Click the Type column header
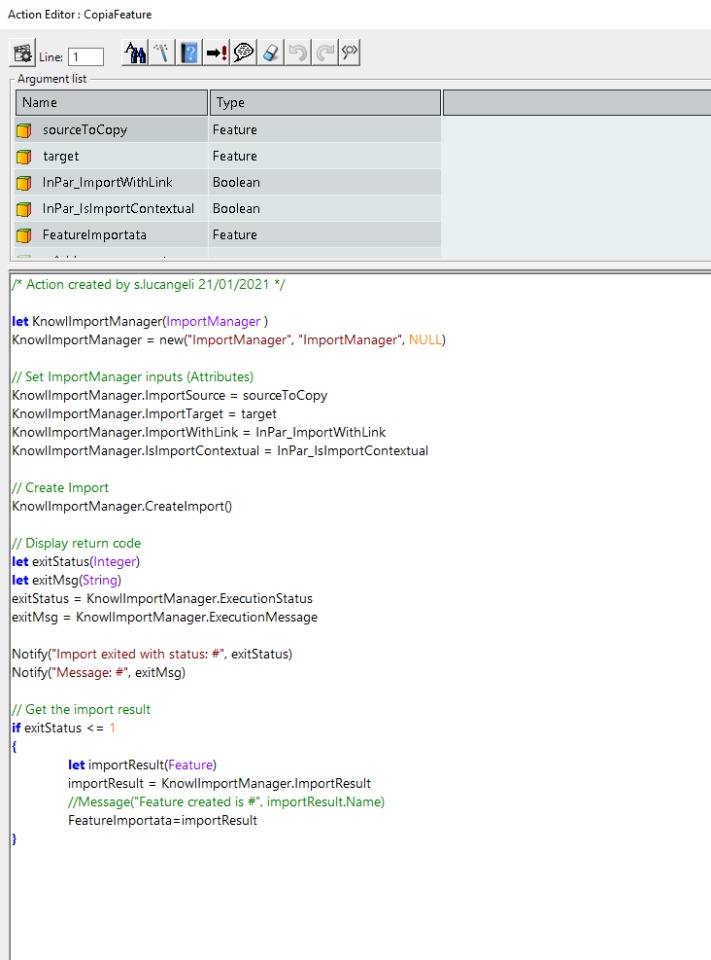 tap(325, 103)
